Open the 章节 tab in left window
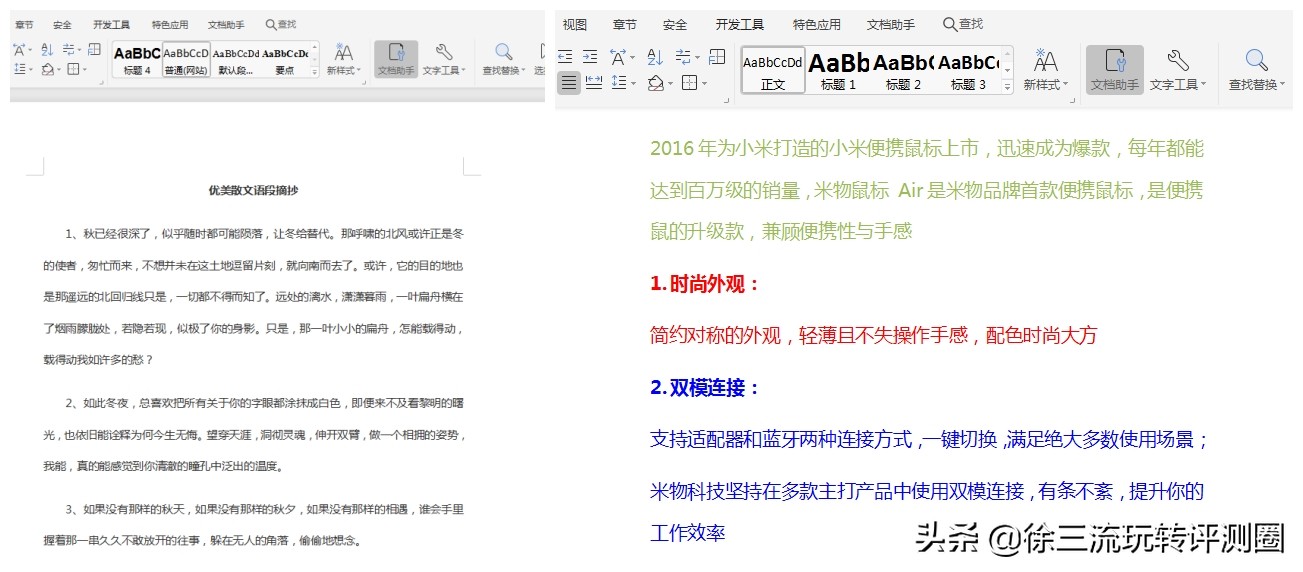Image resolution: width=1303 pixels, height=572 pixels. pyautogui.click(x=24, y=25)
